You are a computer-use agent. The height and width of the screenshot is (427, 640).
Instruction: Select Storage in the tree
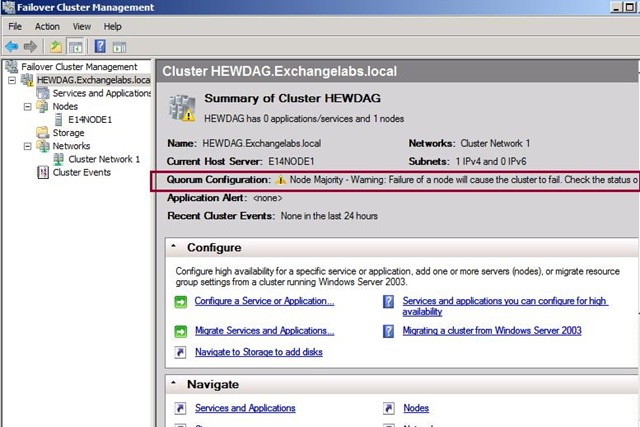68,133
